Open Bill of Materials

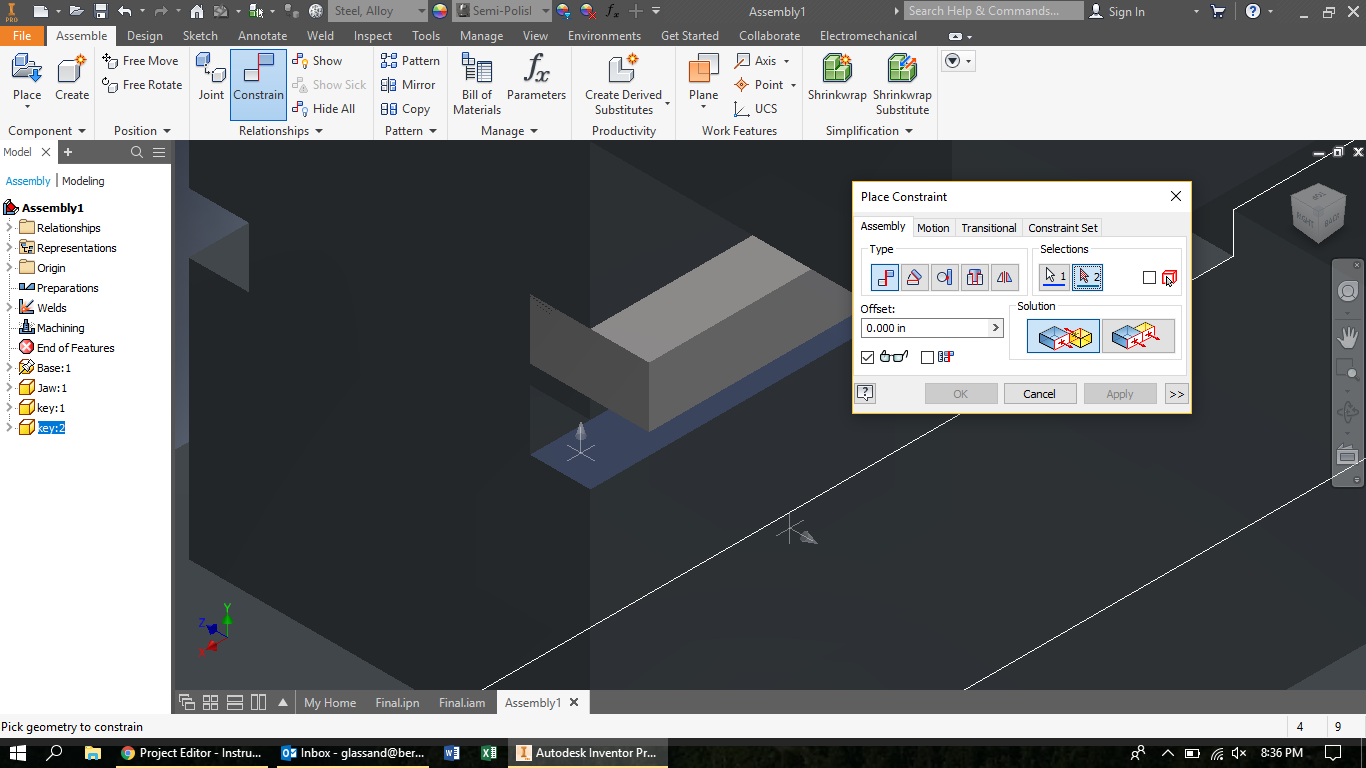(477, 84)
